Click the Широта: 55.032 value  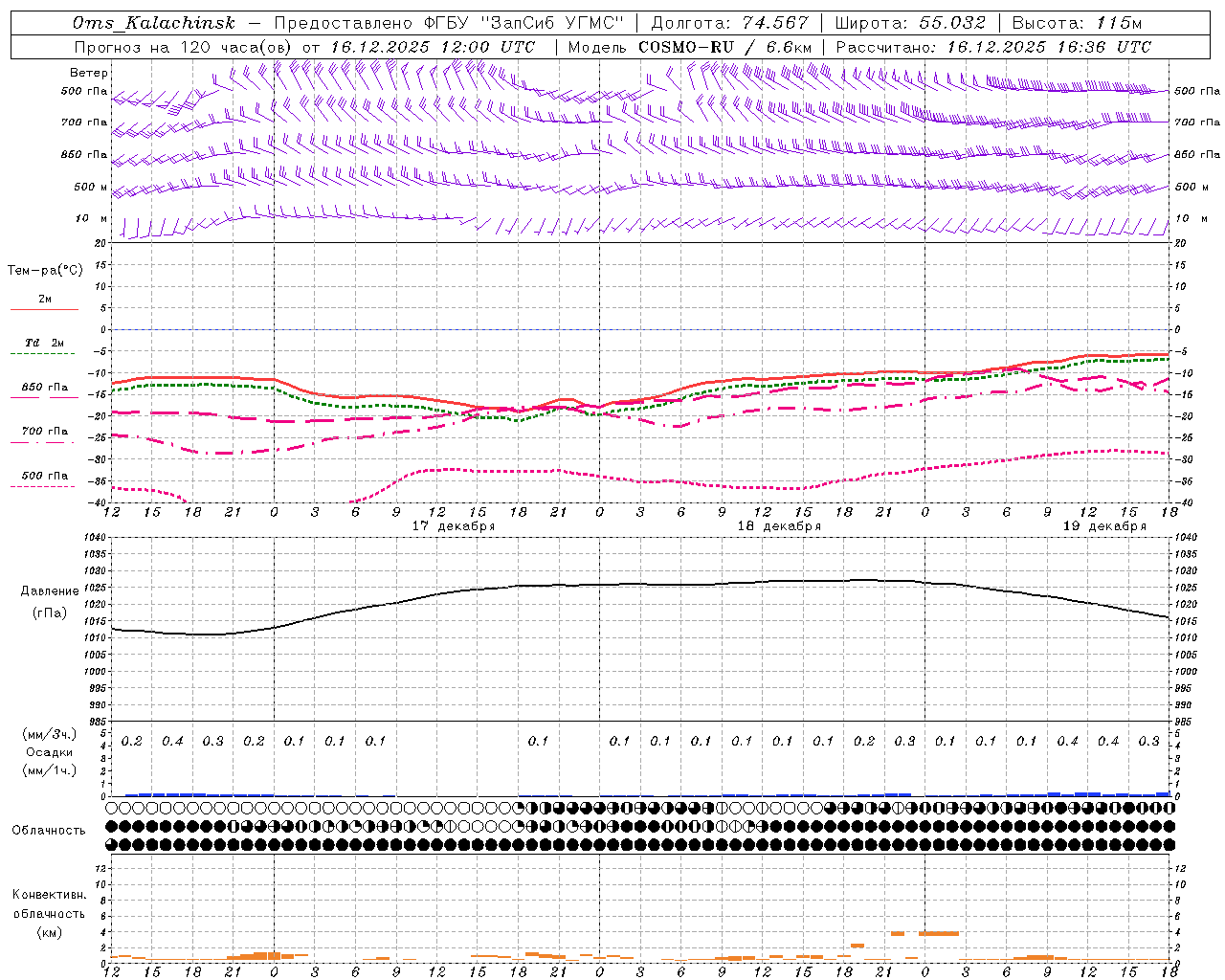(910, 23)
